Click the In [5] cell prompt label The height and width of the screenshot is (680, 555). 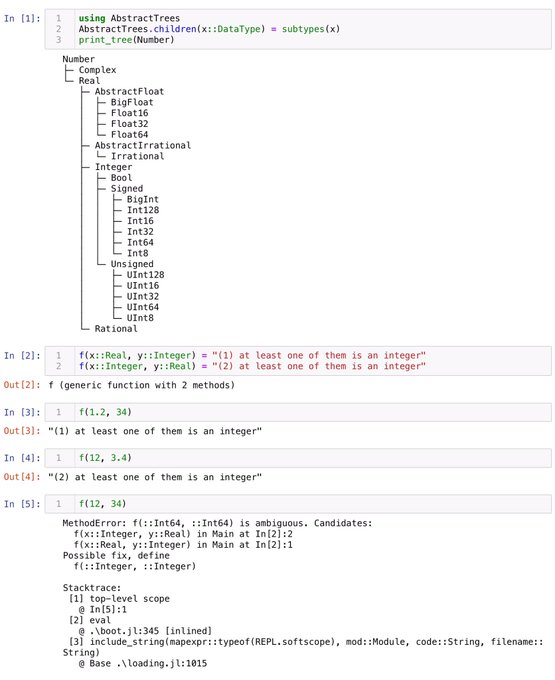tap(22, 504)
